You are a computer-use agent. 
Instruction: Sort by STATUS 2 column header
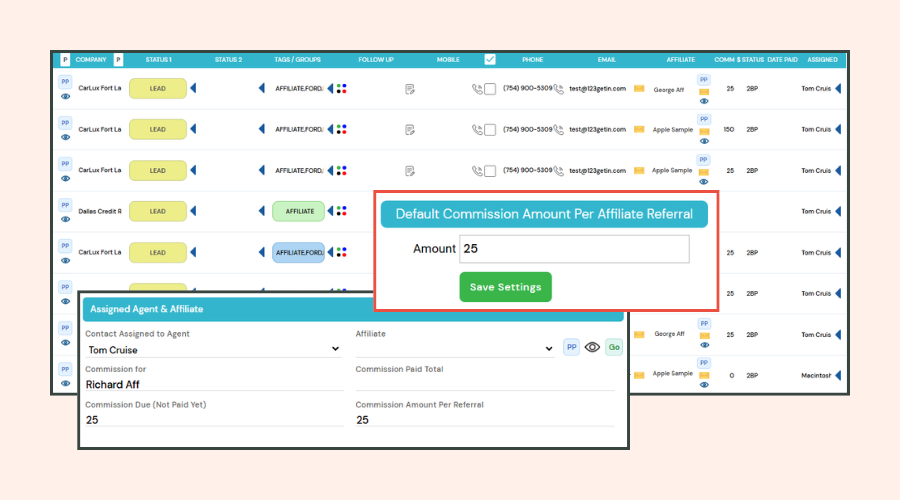228,60
